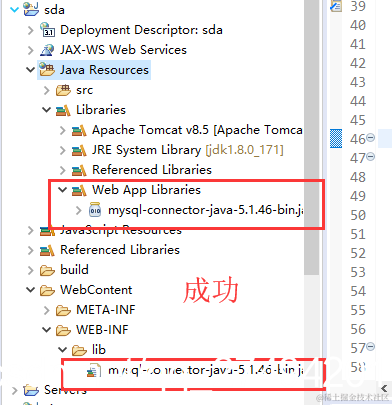This screenshot has height=405, width=392.
Task: Select the Libraries label
Action: (x=101, y=110)
